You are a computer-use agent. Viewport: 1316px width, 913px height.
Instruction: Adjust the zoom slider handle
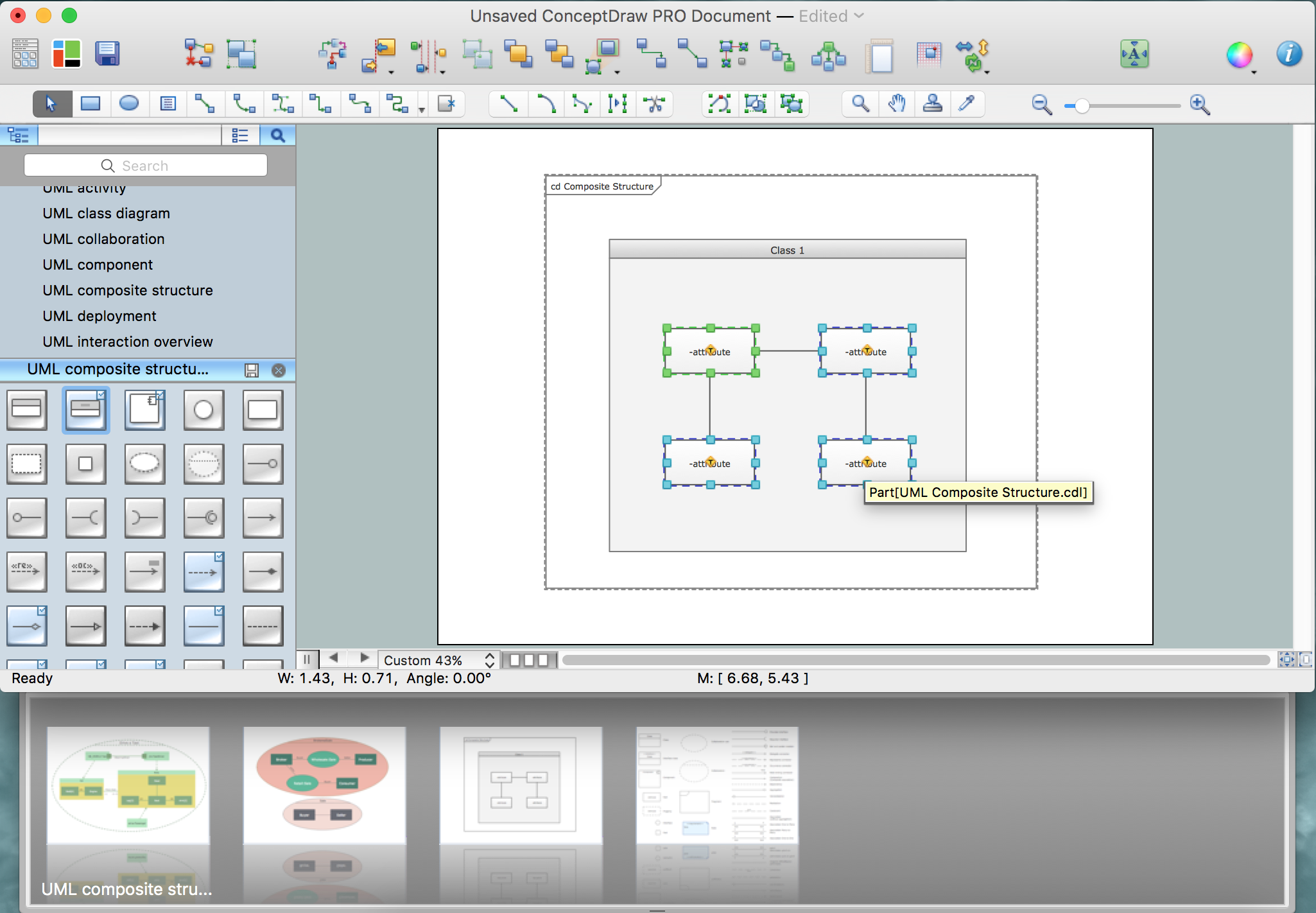pos(1082,106)
